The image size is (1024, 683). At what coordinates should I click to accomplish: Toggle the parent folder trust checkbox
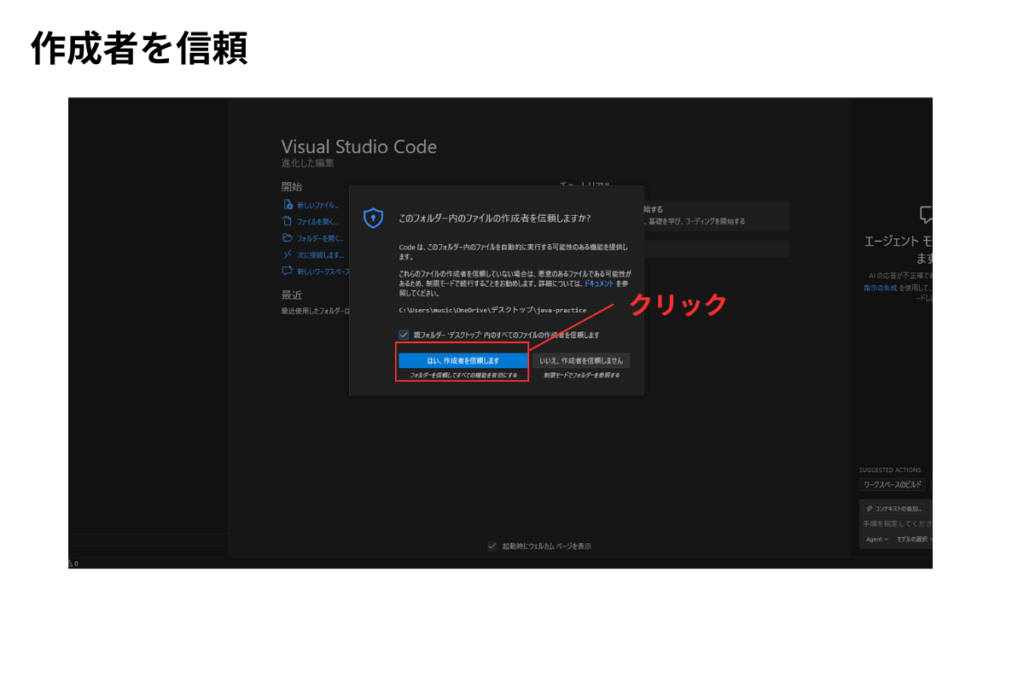point(403,335)
